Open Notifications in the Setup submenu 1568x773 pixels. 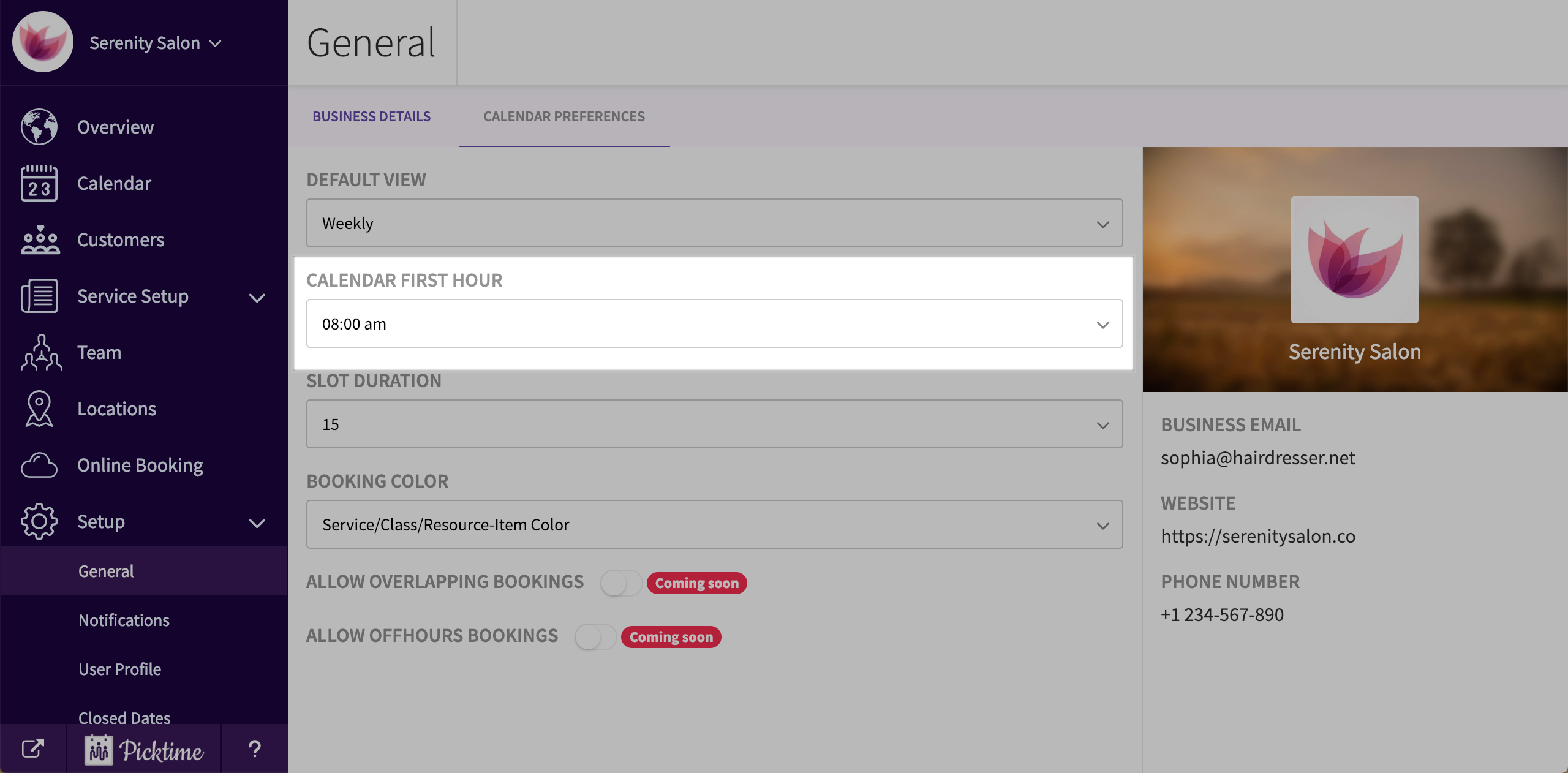point(124,620)
